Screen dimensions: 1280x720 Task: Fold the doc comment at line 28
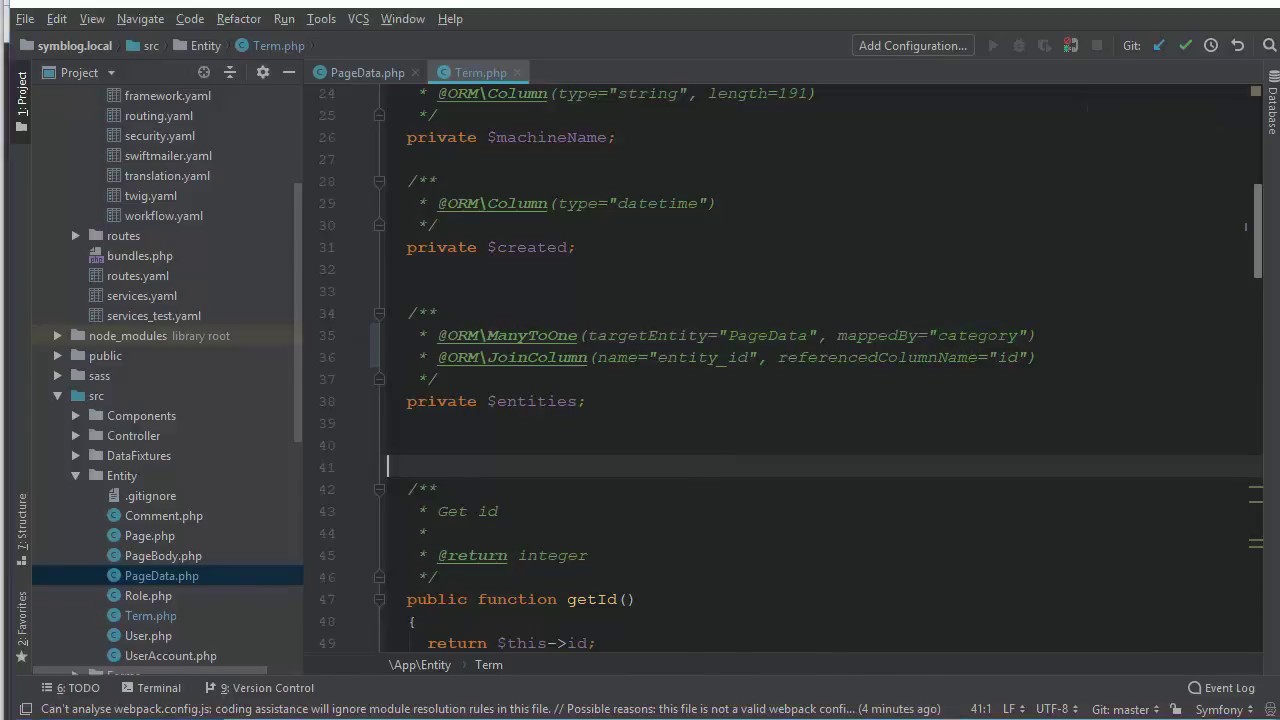click(379, 181)
